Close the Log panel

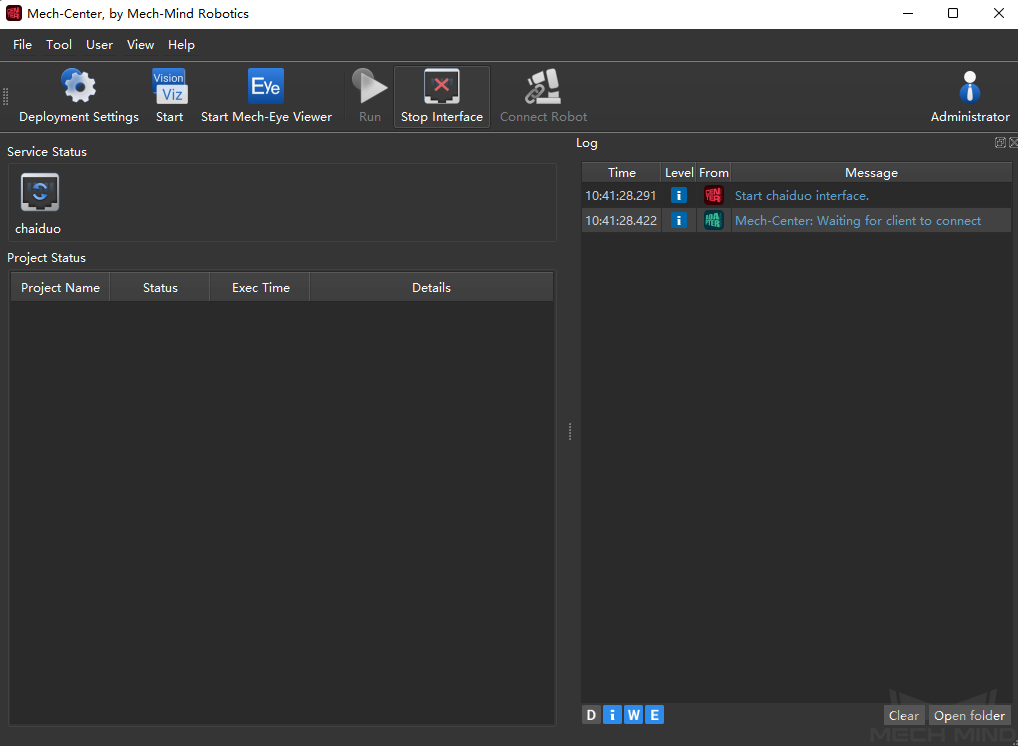(1013, 142)
